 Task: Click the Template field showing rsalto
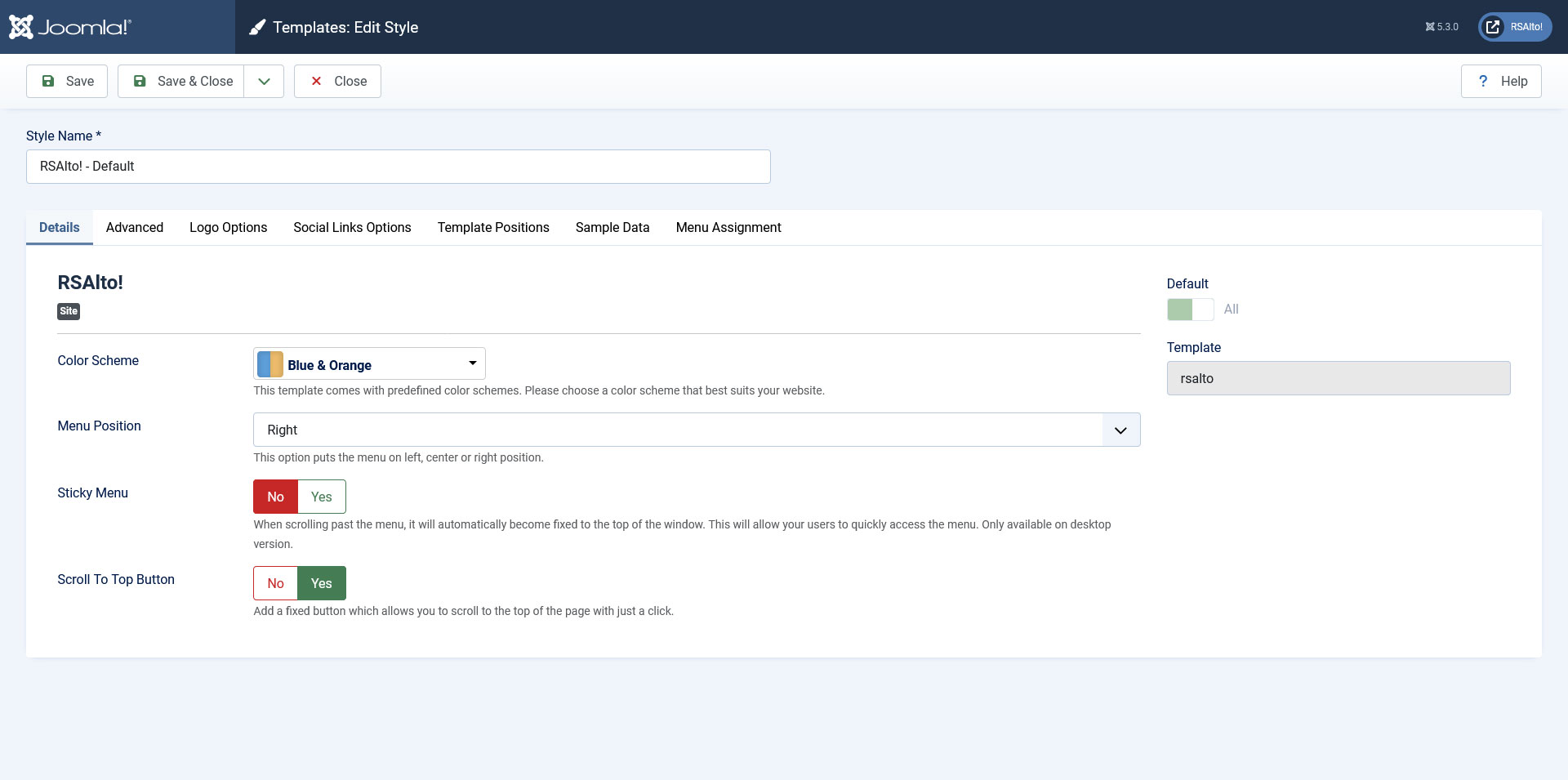(1339, 378)
